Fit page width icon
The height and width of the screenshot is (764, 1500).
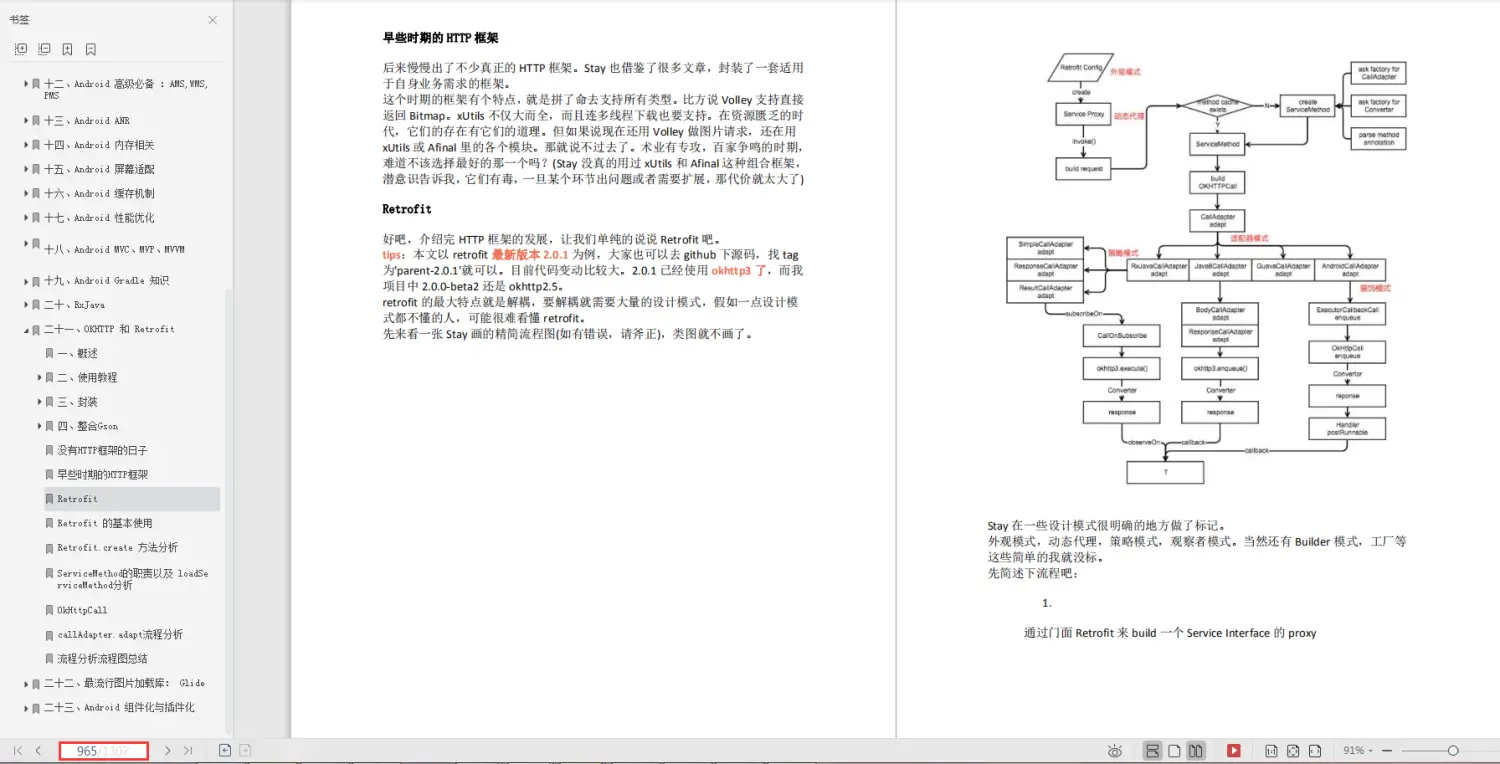[1315, 750]
